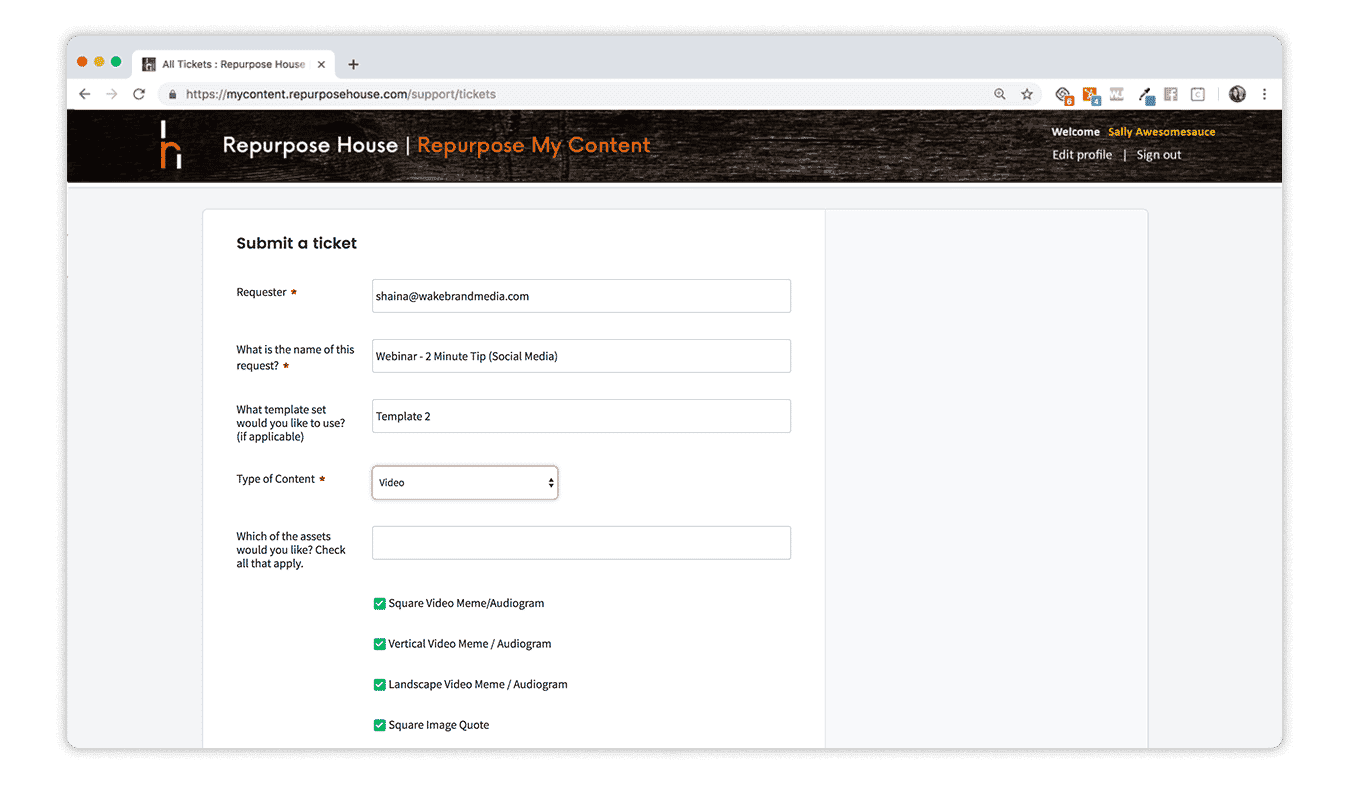Viewport: 1350px width, 786px height.
Task: Click the Requester email input field
Action: [x=581, y=296]
